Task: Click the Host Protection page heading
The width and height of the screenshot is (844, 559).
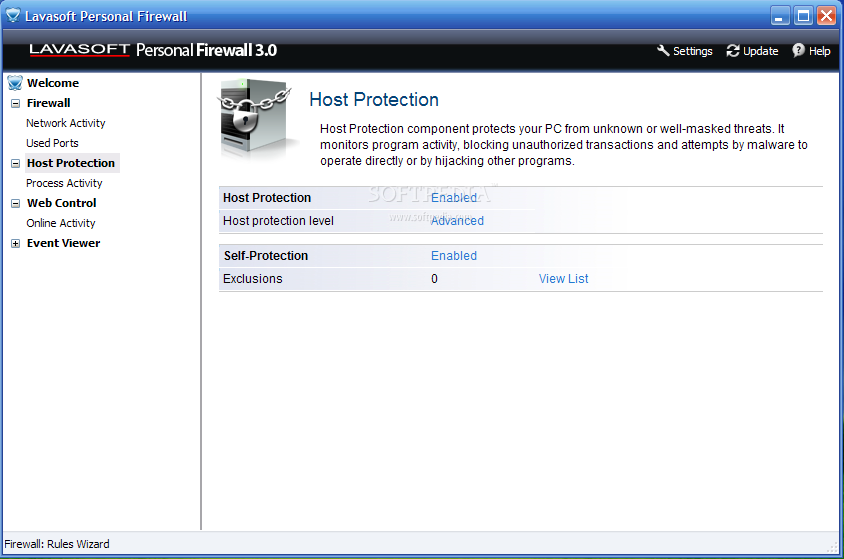Action: coord(374,100)
